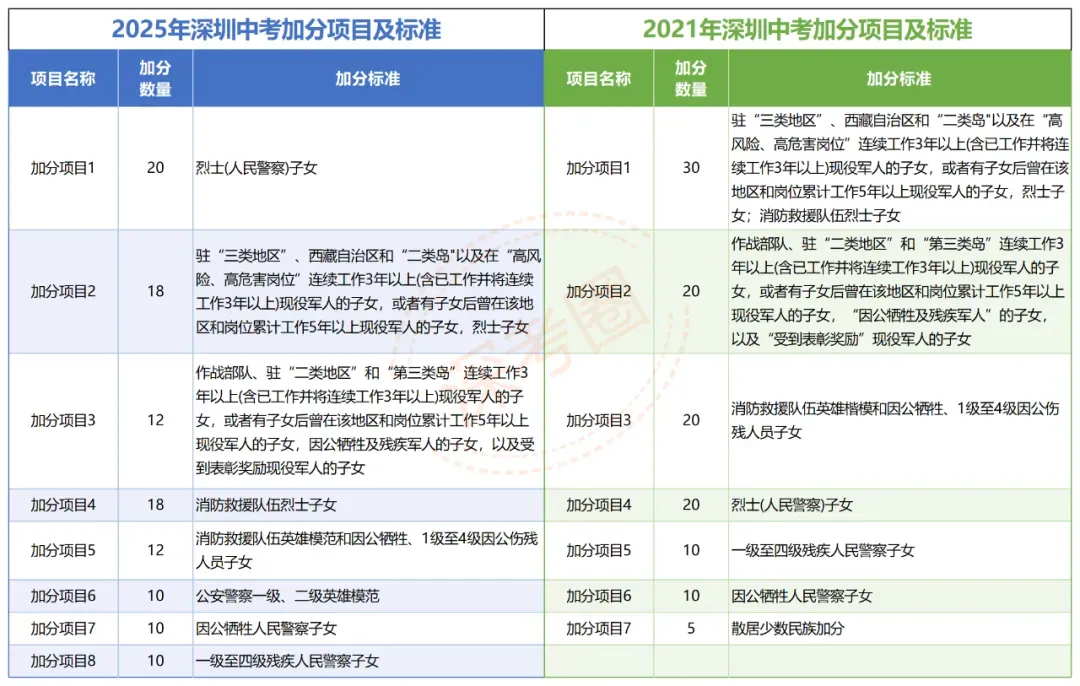Click the left table's 项目名称 column header
The image size is (1080, 686).
[x=63, y=78]
